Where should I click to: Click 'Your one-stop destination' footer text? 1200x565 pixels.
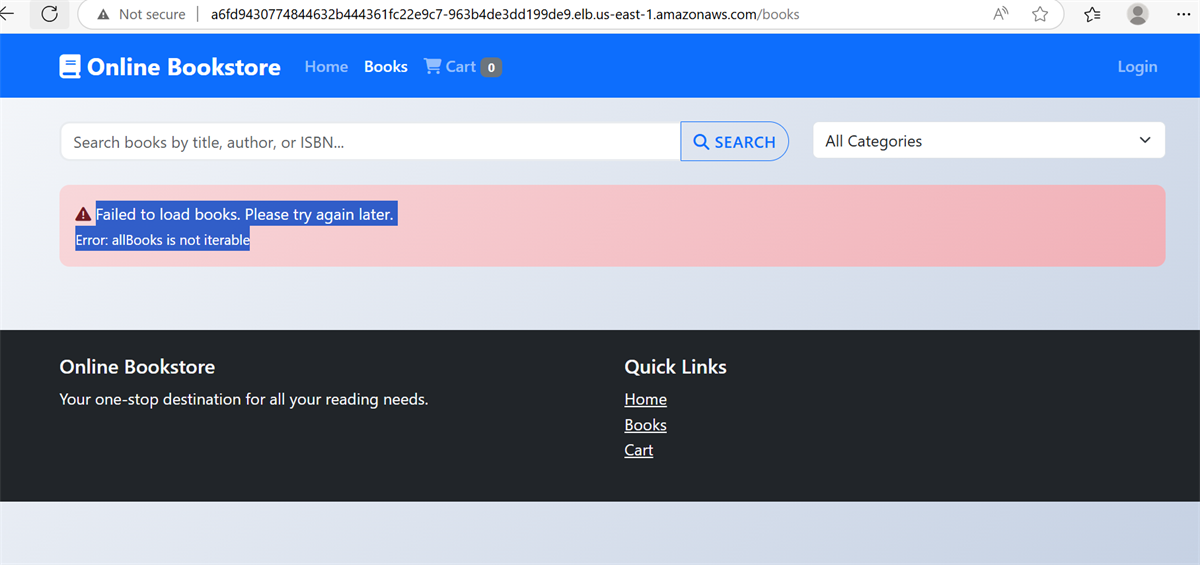pos(244,399)
